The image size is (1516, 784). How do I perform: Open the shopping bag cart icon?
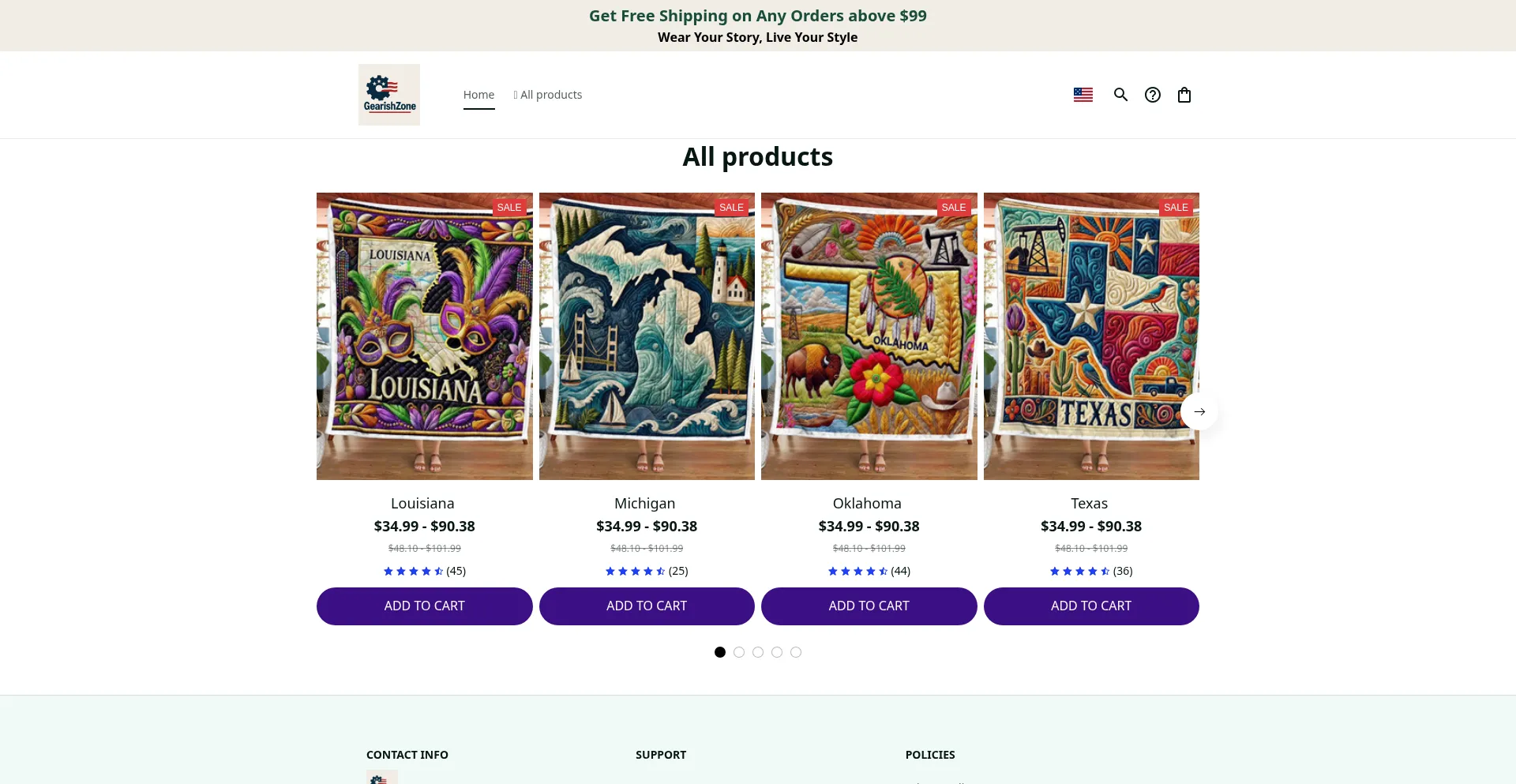click(1184, 95)
